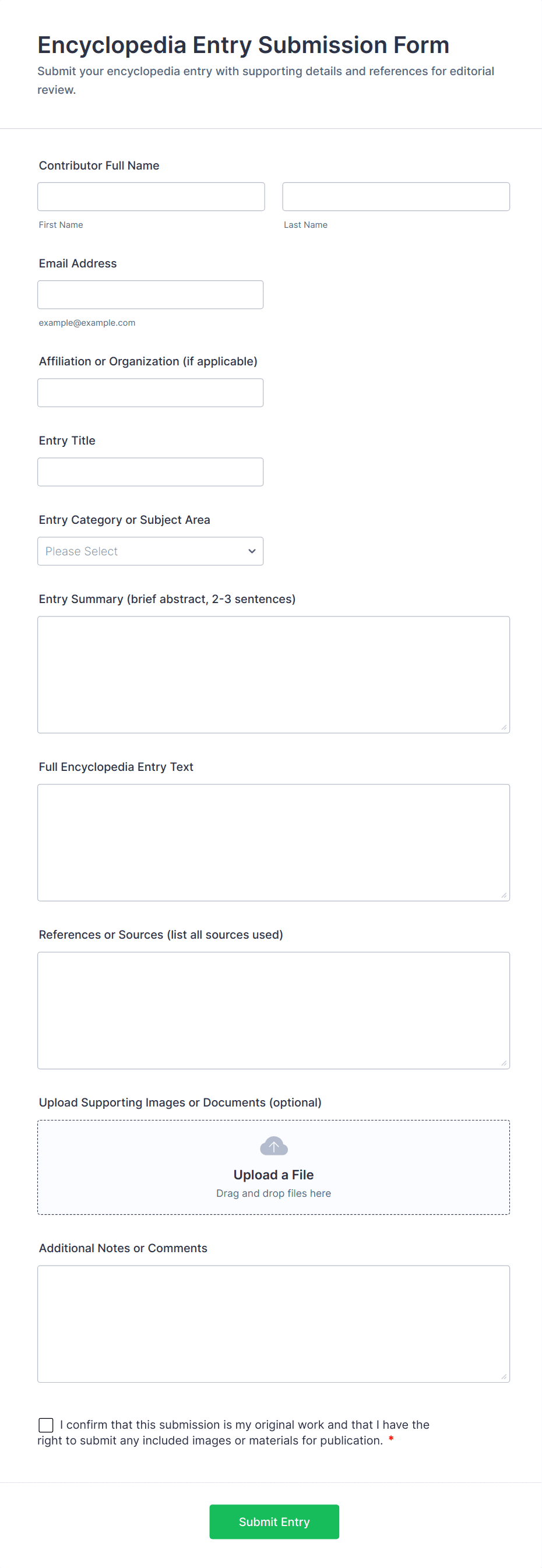
Task: Click Full Encyclopedia Entry Text resize handle
Action: tap(504, 895)
